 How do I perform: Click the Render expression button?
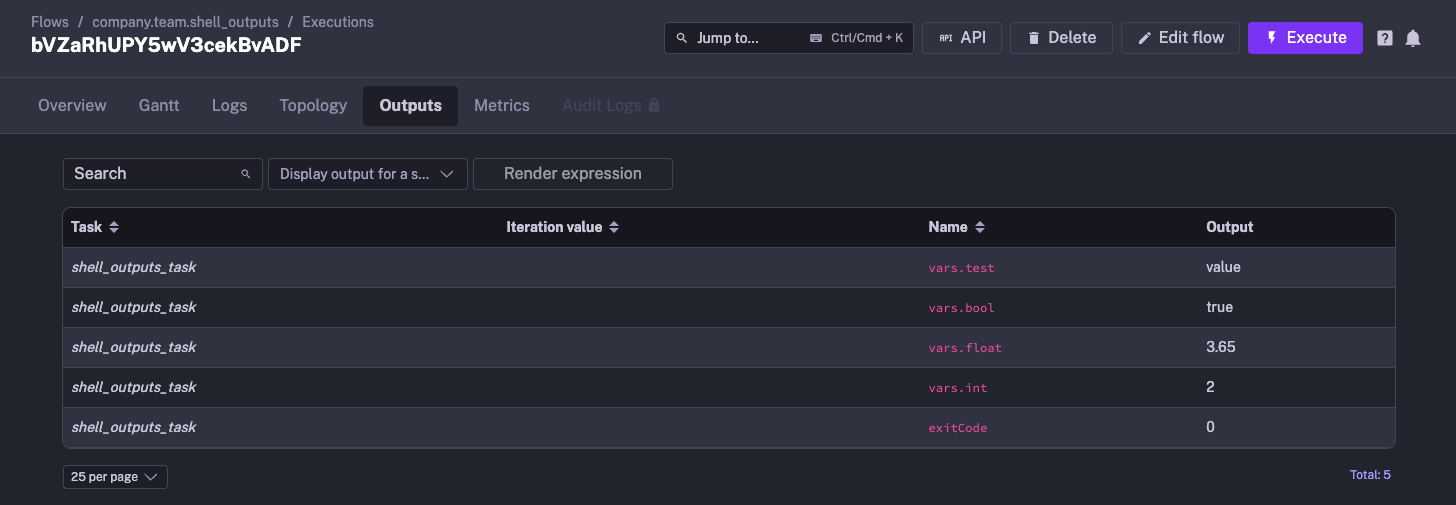(572, 174)
